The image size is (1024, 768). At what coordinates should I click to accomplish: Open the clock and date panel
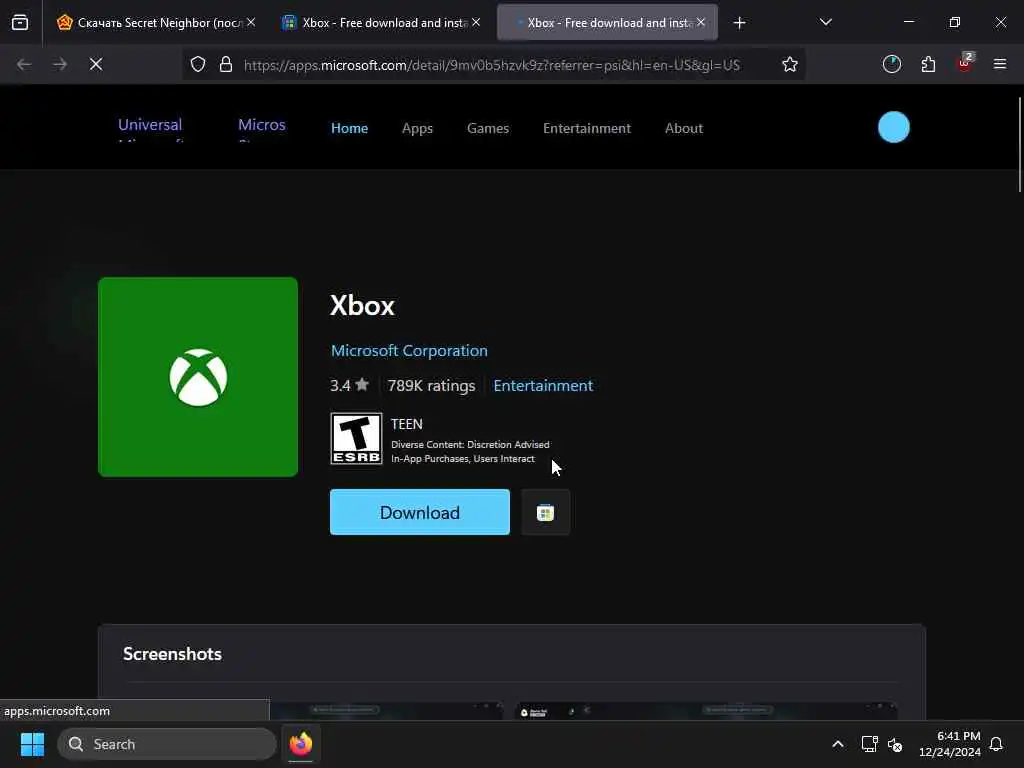coord(950,744)
